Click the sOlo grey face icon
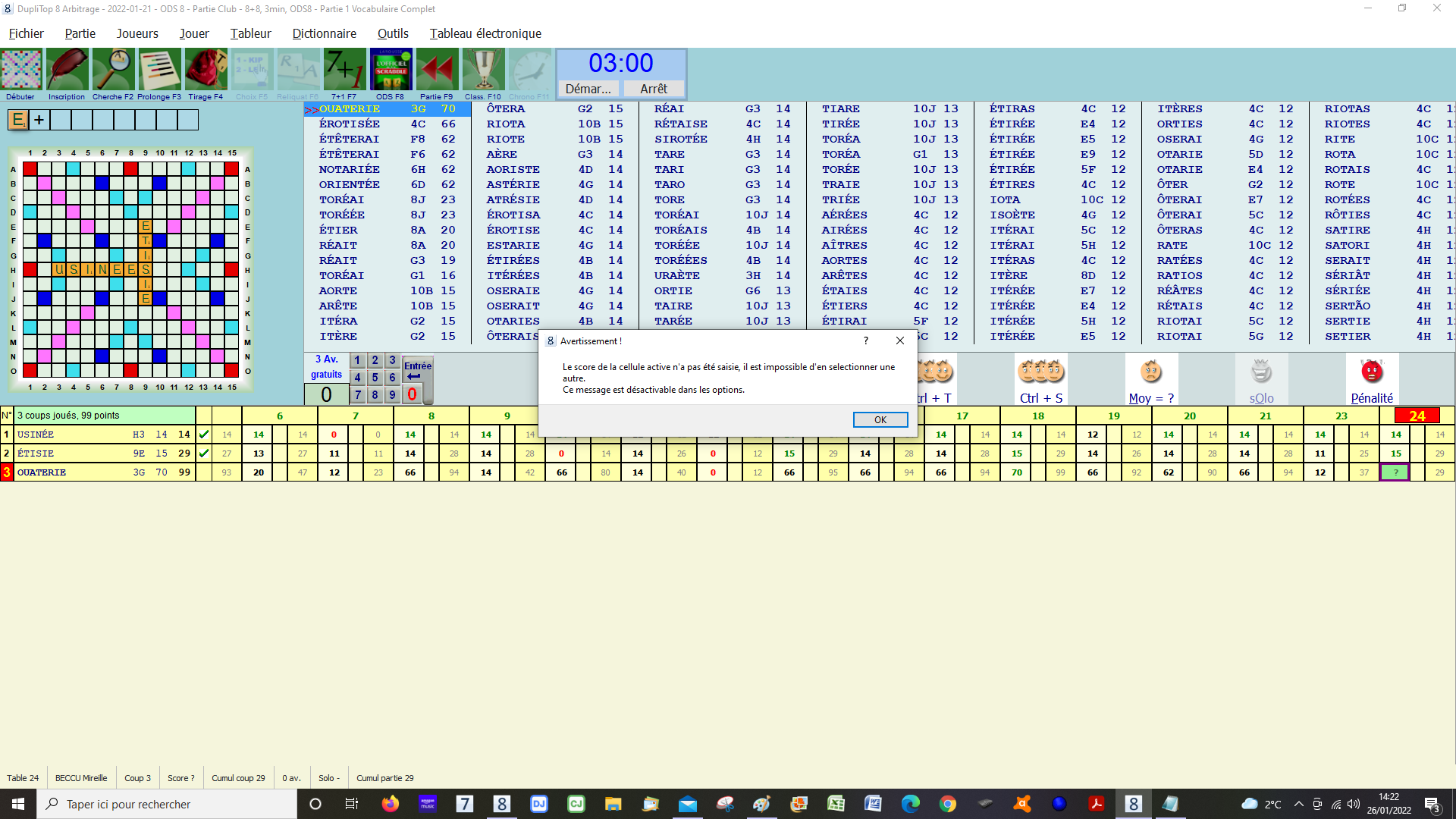The image size is (1456, 819). click(x=1261, y=372)
